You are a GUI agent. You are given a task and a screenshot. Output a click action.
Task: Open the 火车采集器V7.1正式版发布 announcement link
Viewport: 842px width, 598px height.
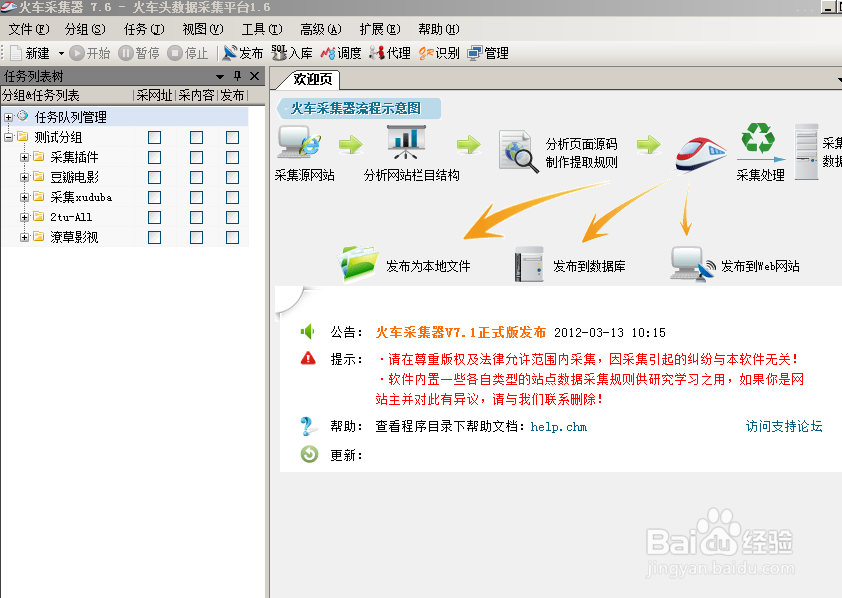coord(460,333)
